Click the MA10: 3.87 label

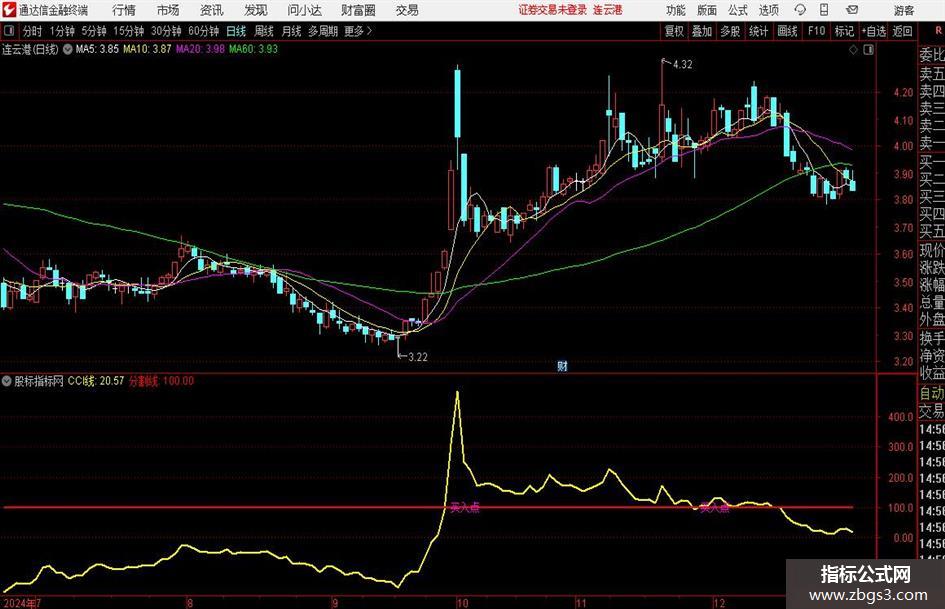point(147,49)
